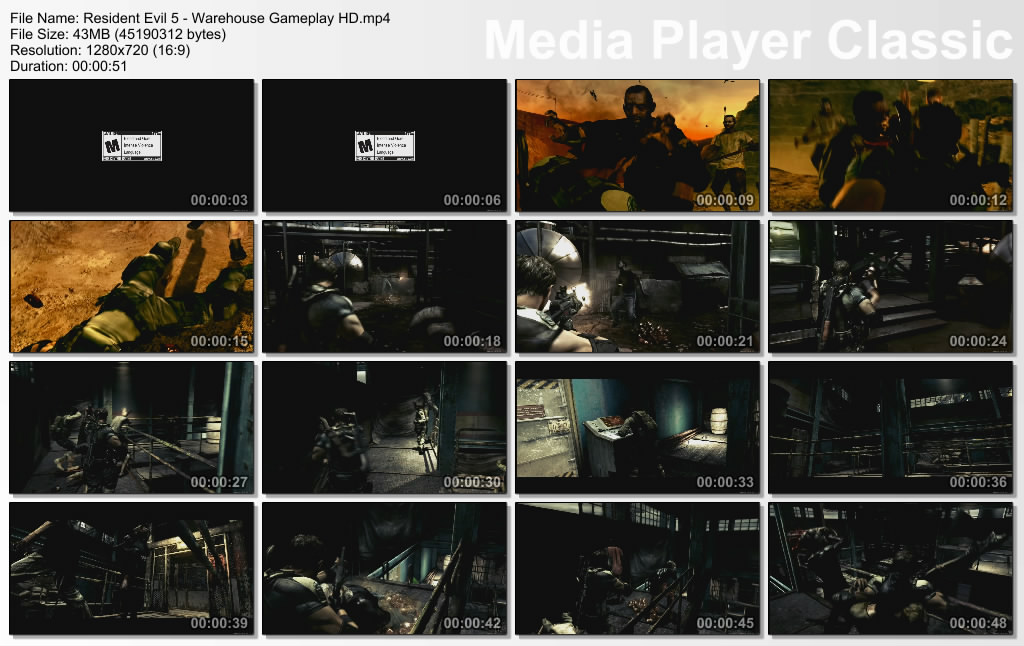This screenshot has width=1024, height=646.
Task: Select the thumbnail stamped 00:00:45
Action: coord(637,569)
